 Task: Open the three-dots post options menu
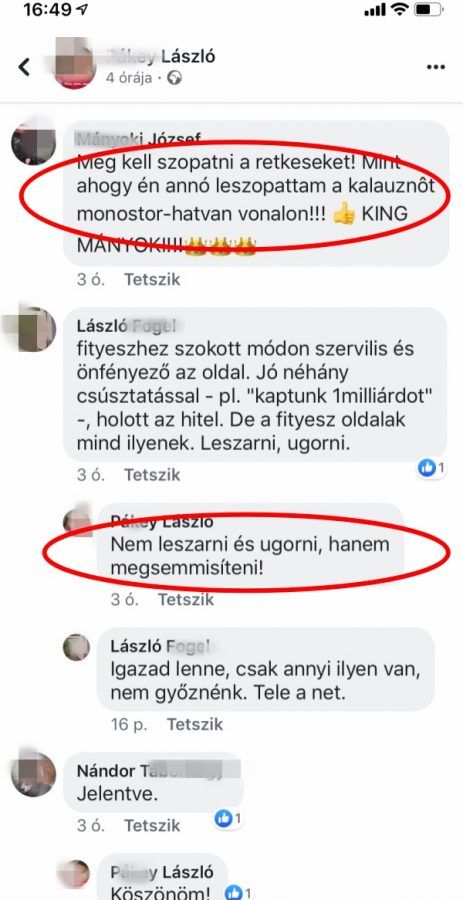click(x=435, y=67)
